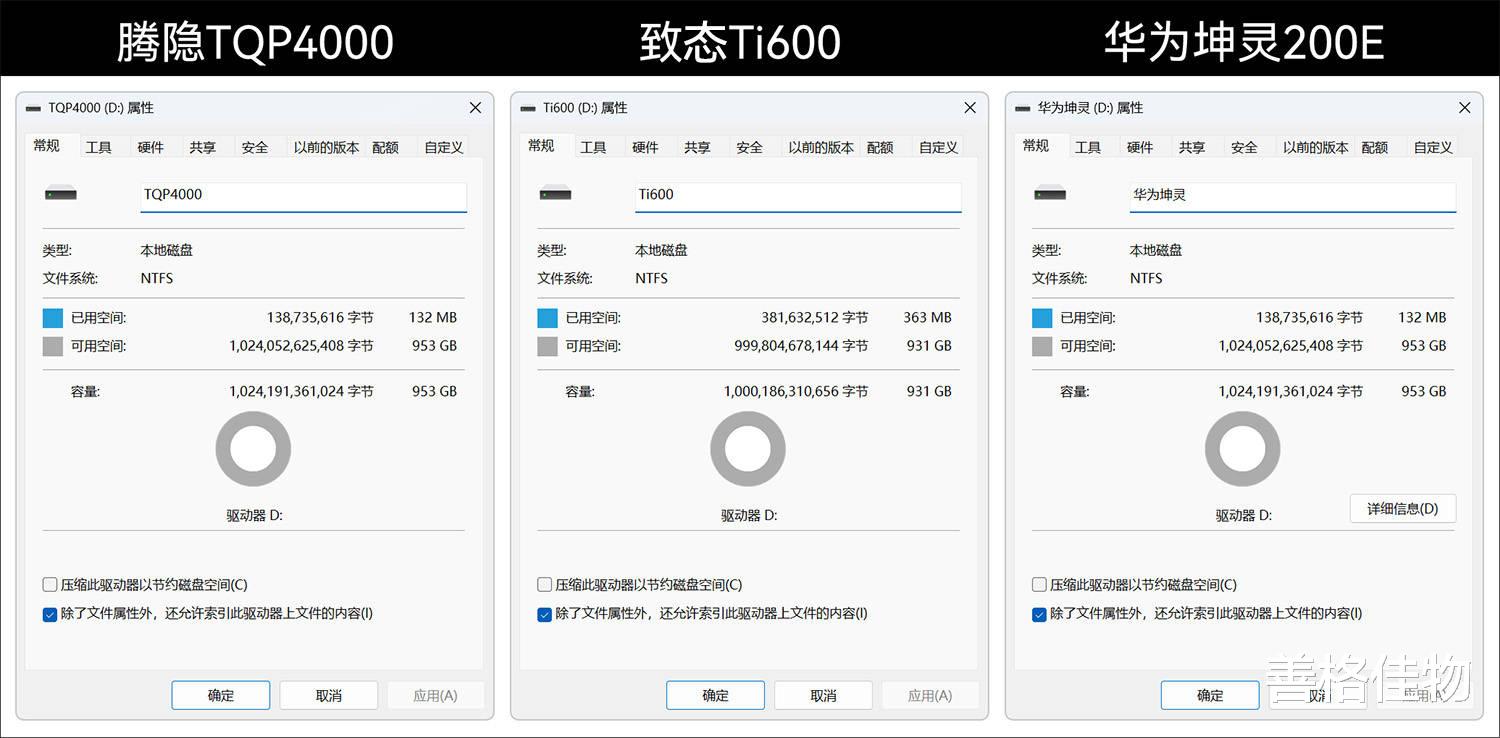This screenshot has height=738, width=1500.
Task: Click the 999,804,678,144 字节 free space value
Action: [x=801, y=346]
